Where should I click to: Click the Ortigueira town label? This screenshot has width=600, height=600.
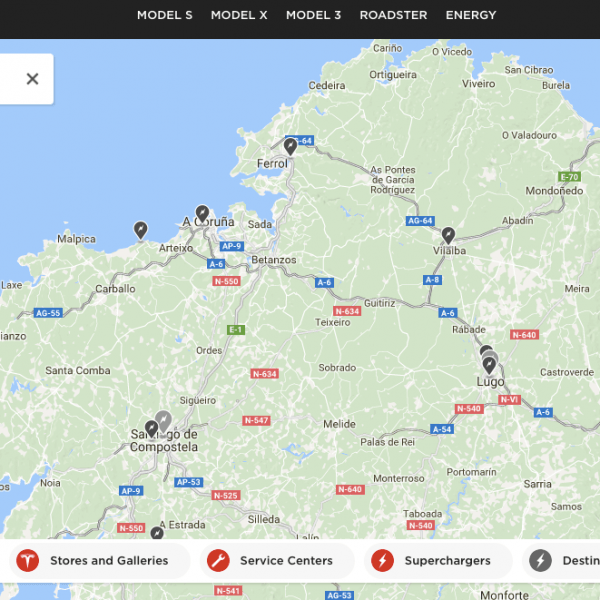(x=393, y=75)
